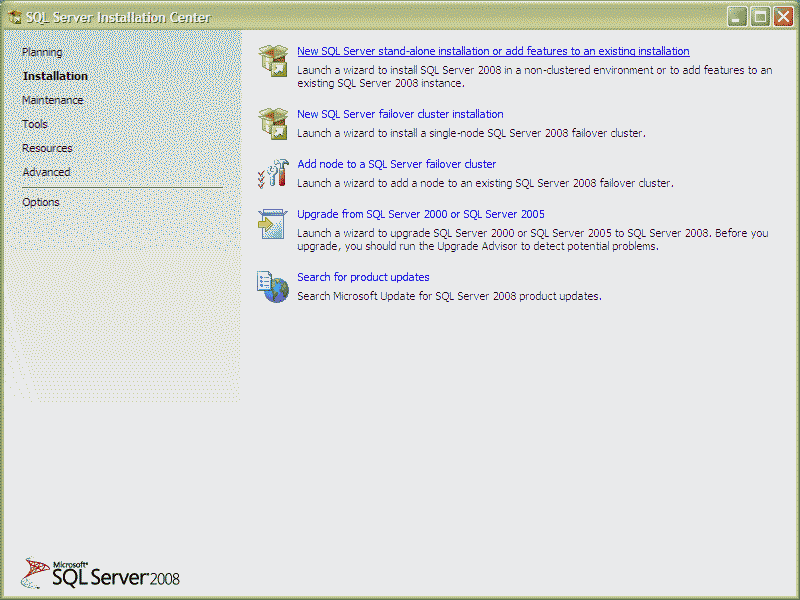Open the Tools section
The width and height of the screenshot is (800, 600).
[x=35, y=124]
